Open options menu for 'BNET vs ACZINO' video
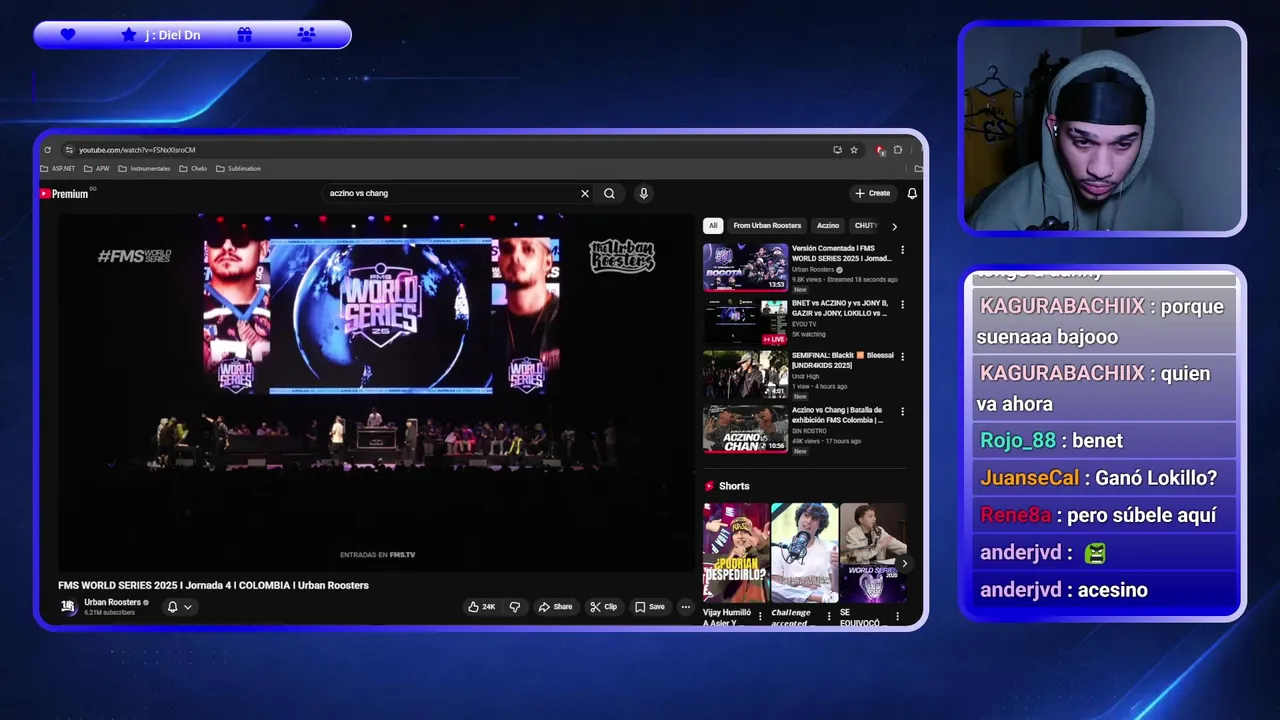 tap(903, 304)
